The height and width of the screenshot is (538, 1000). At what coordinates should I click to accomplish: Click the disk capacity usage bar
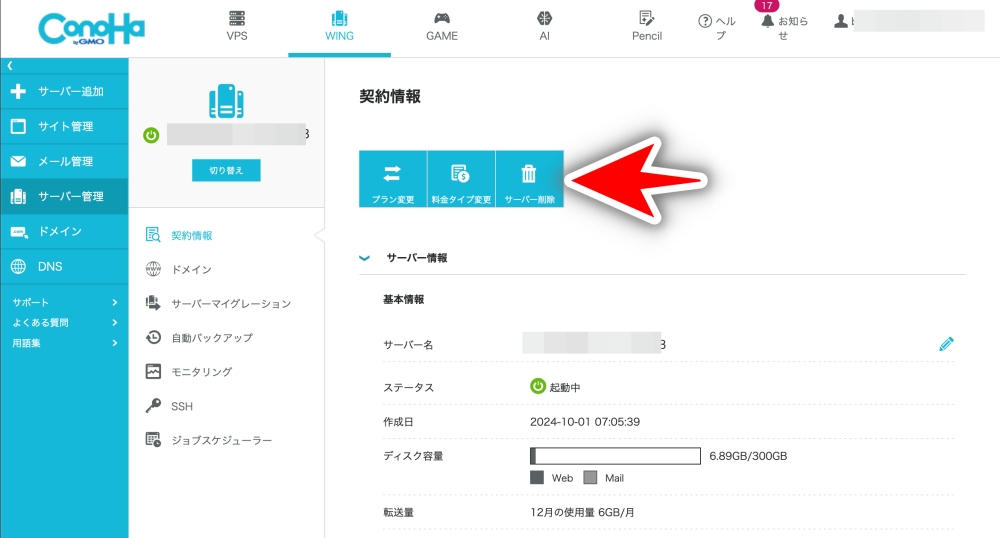pyautogui.click(x=614, y=456)
